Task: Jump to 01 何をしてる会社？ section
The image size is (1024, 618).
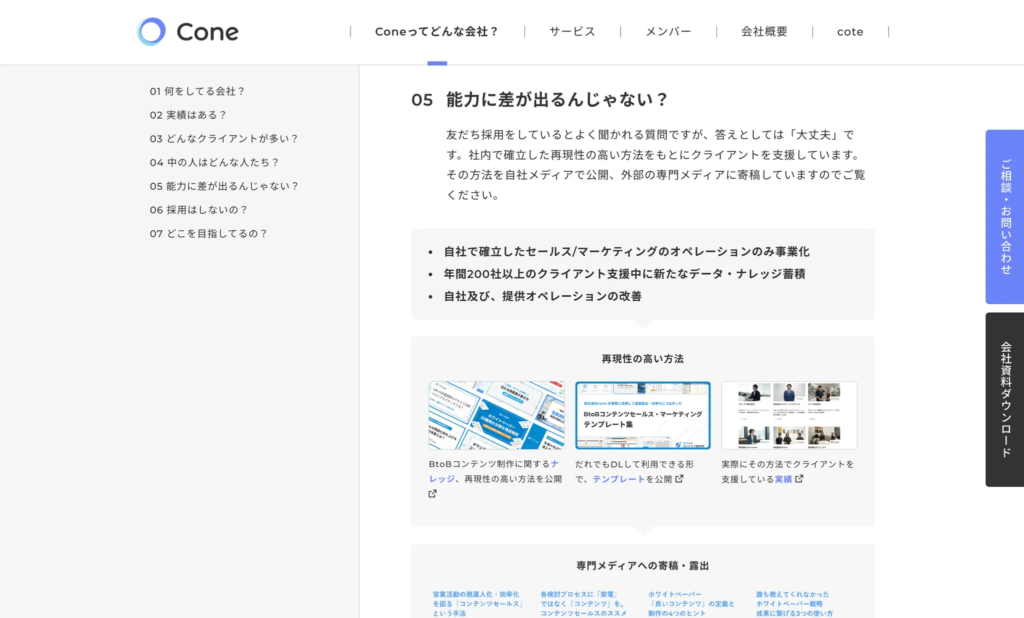Action: [197, 91]
